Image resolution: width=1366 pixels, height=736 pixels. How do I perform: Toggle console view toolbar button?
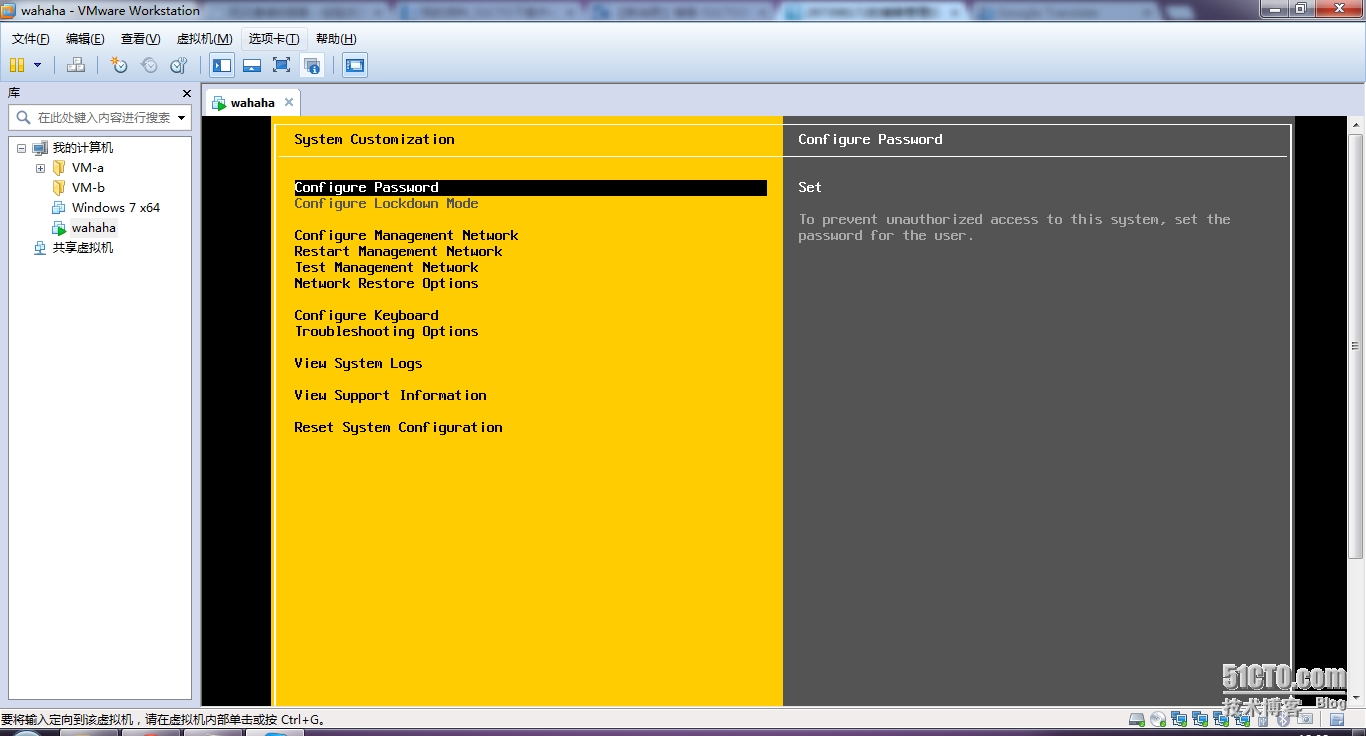[355, 65]
